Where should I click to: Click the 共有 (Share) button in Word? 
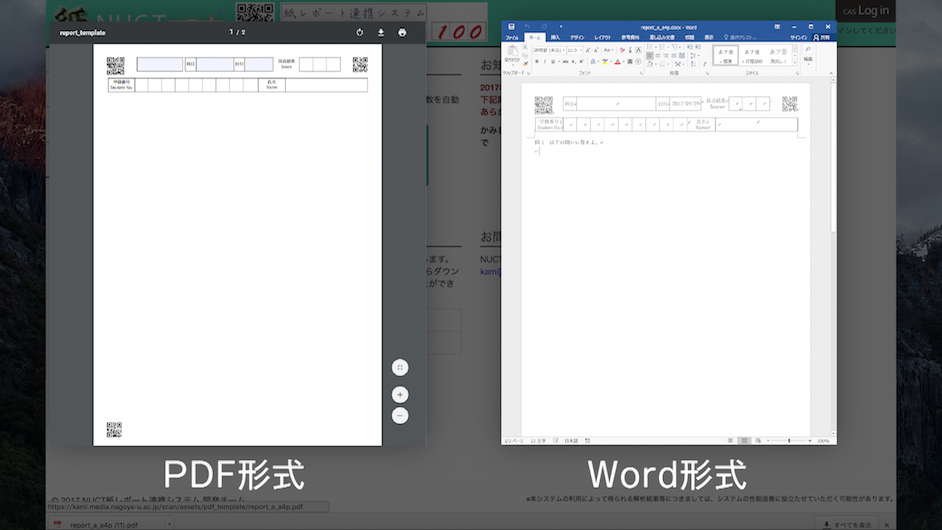point(822,38)
